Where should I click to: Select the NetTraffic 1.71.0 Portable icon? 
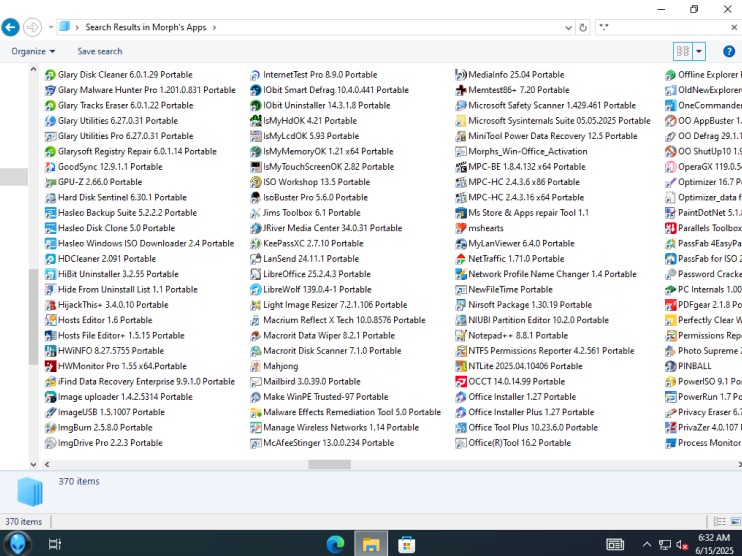460,259
